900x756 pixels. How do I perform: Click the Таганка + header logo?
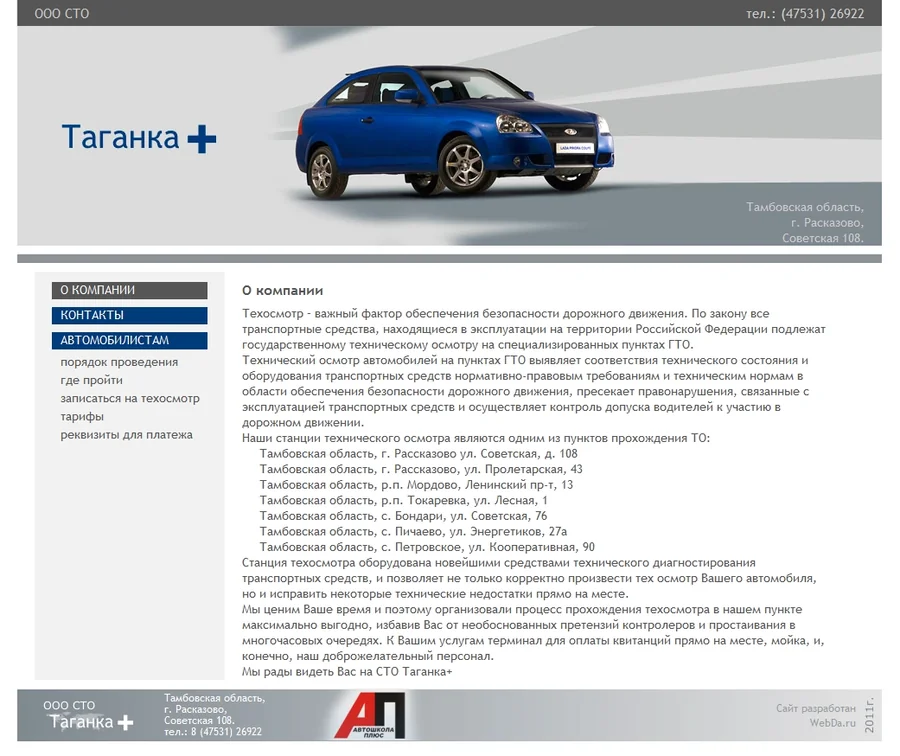pos(139,137)
